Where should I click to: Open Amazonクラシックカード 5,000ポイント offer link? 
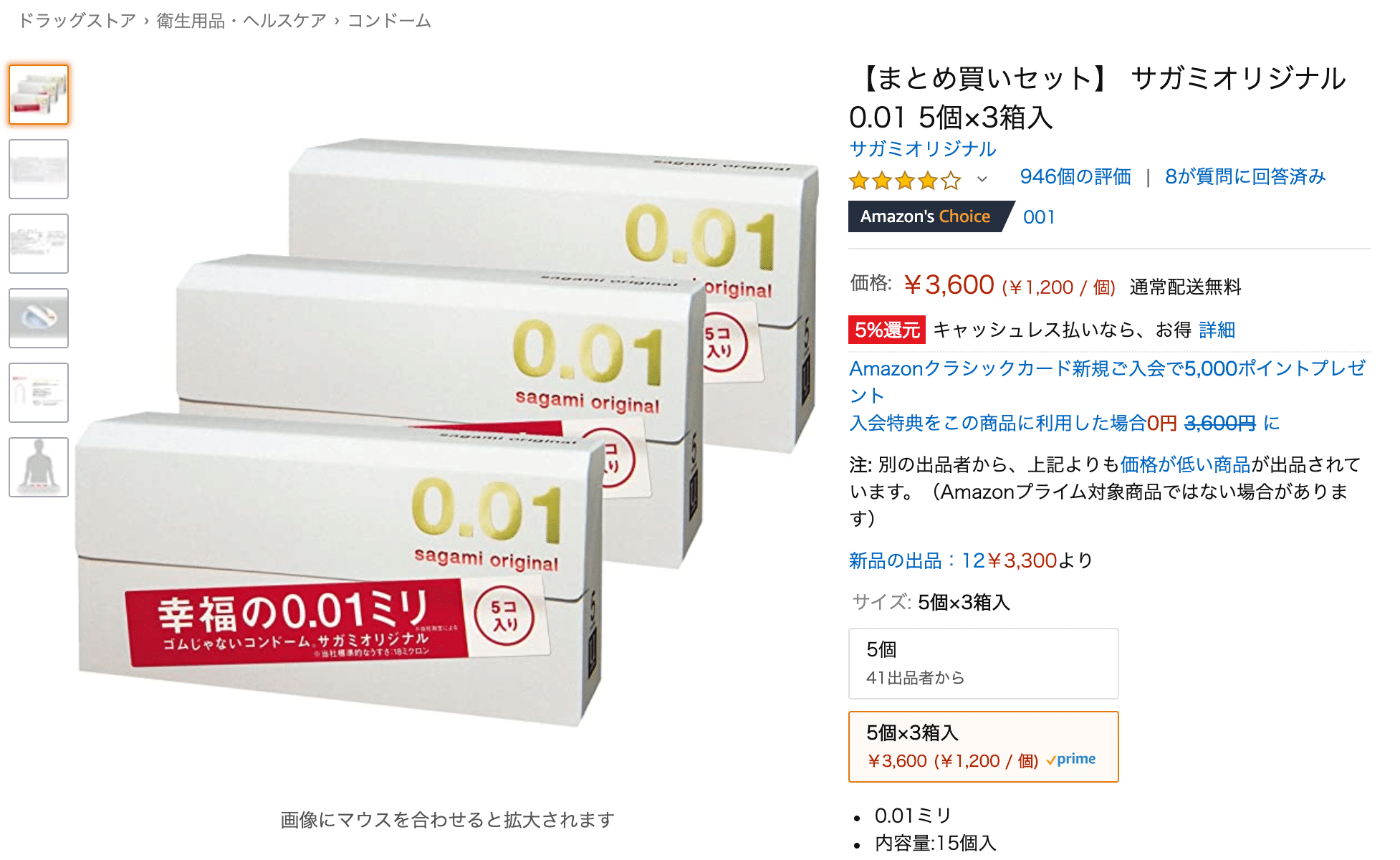click(1108, 381)
